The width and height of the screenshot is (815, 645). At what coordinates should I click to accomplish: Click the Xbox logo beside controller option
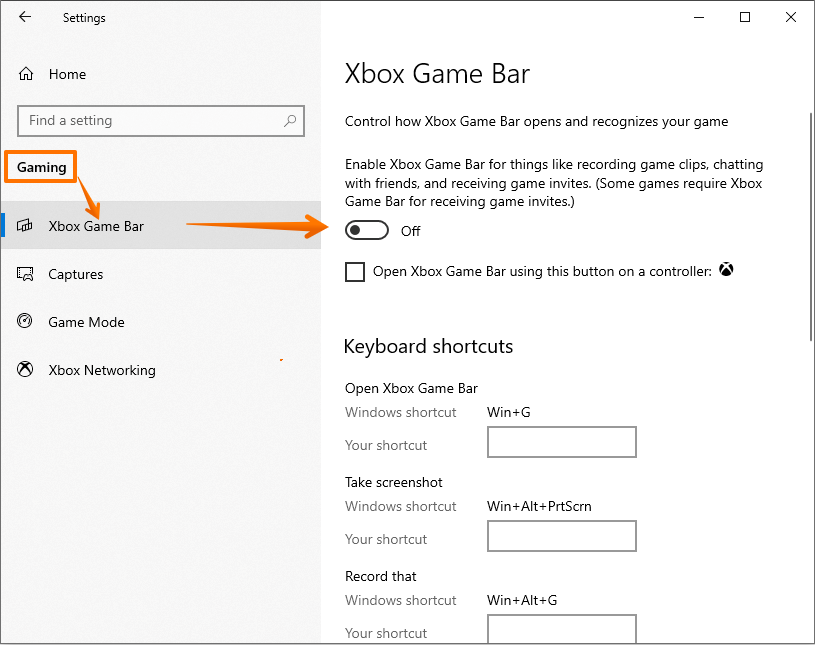click(x=727, y=270)
